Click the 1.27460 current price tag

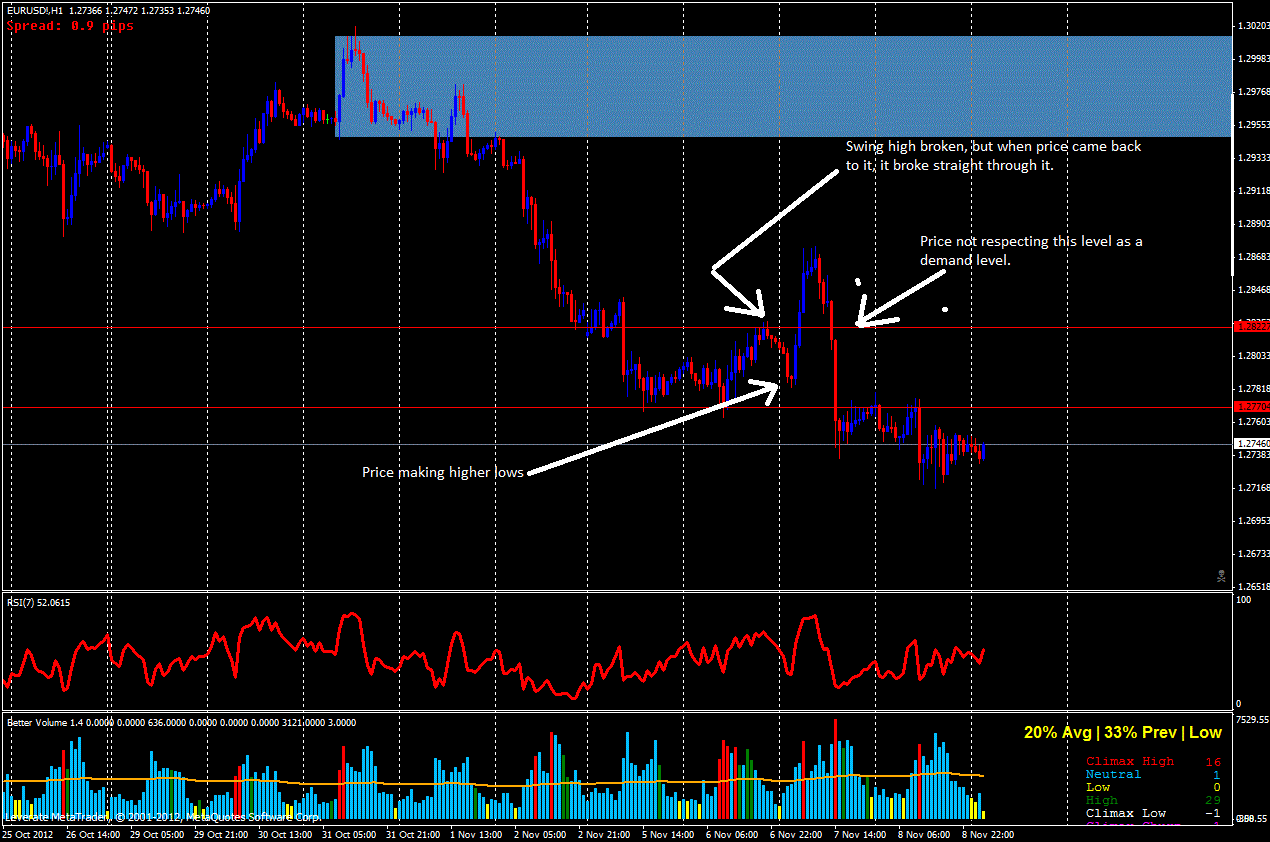[1250, 443]
